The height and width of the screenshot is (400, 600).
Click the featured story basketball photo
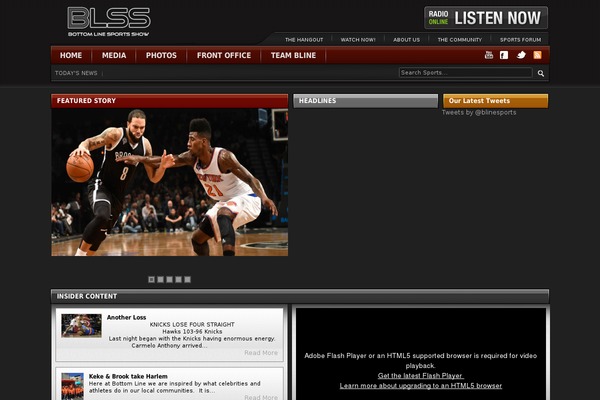tap(170, 182)
